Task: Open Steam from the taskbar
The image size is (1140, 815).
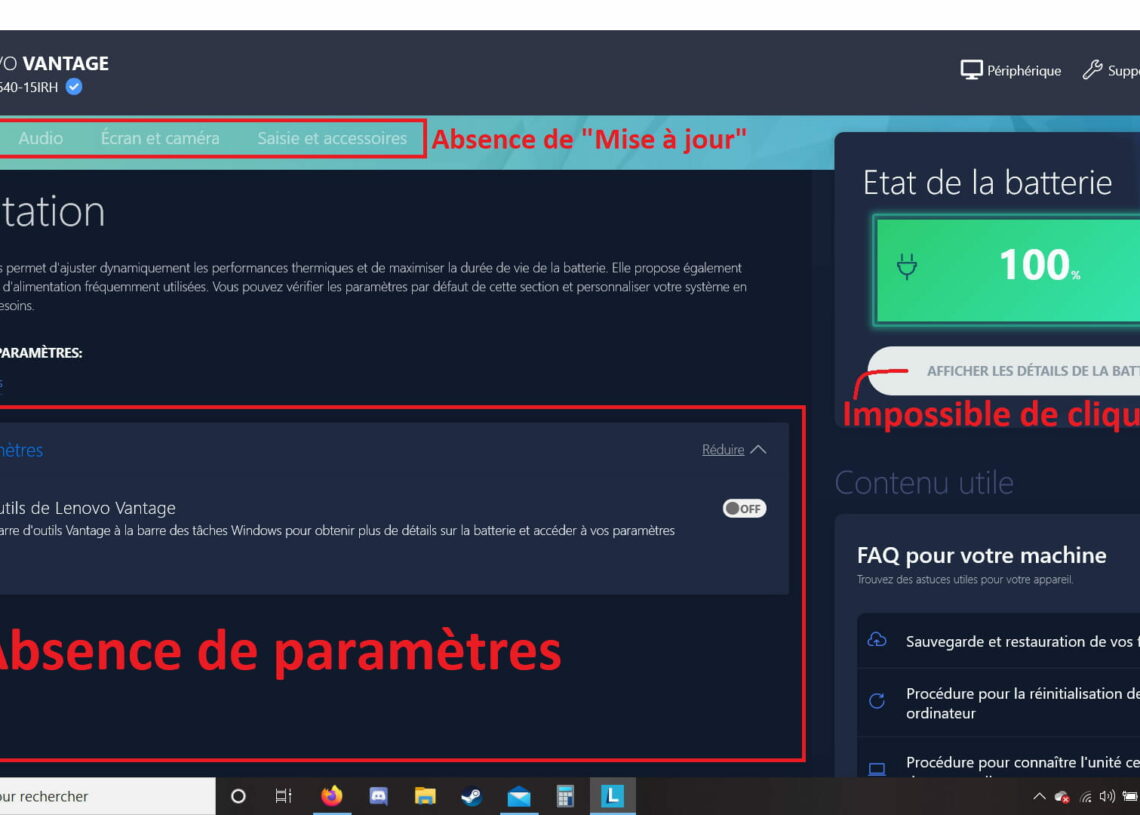Action: (471, 796)
